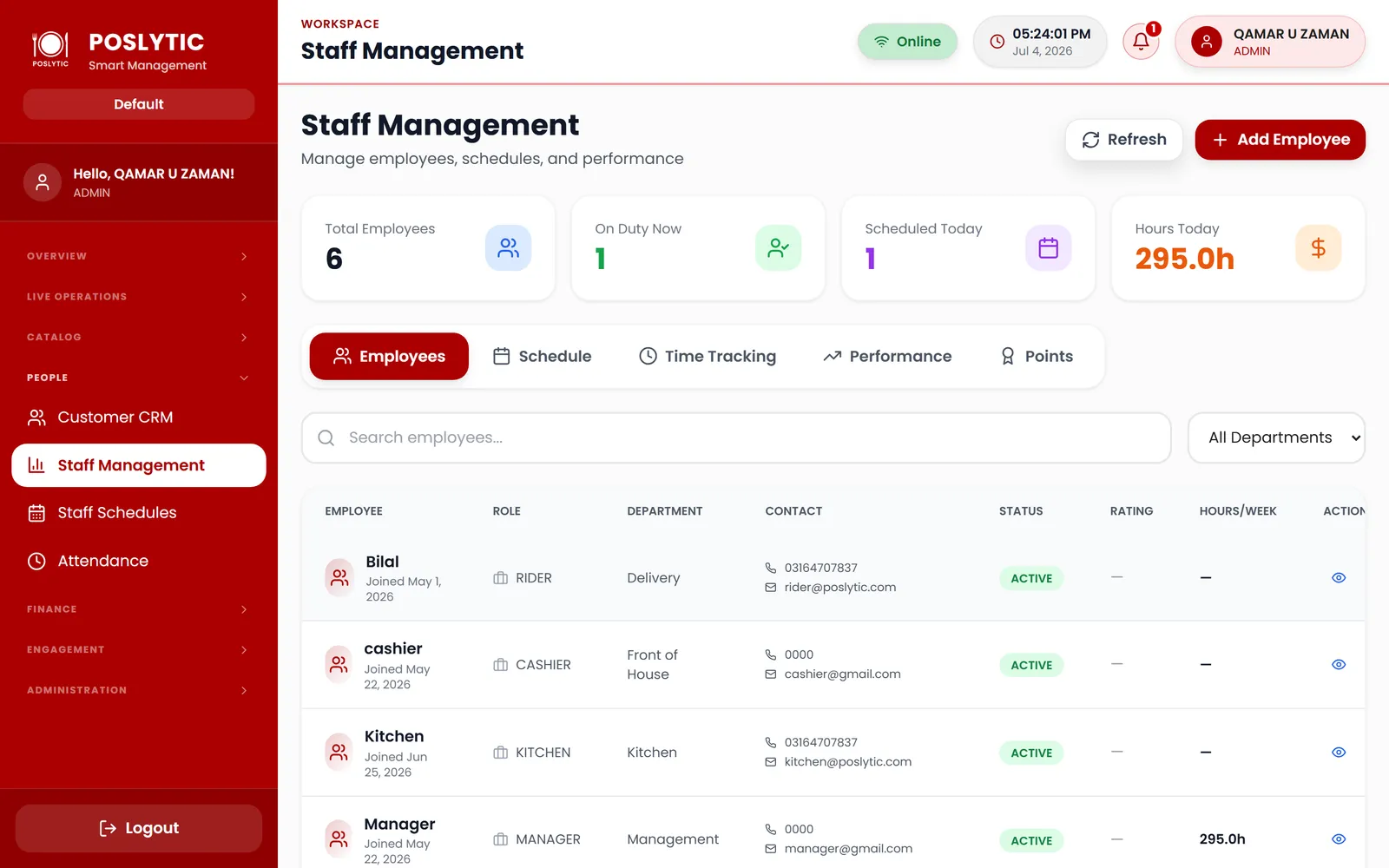
Task: Click the QAMAR U ZAMAN avatar icon in header
Action: point(1206,42)
